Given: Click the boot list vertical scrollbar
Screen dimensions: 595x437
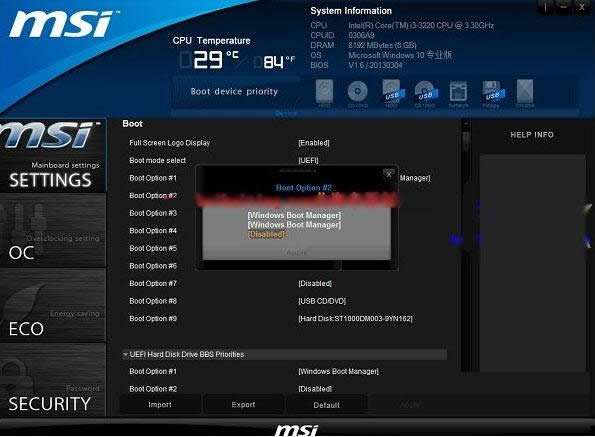Looking at the screenshot, I should pyautogui.click(x=466, y=246).
